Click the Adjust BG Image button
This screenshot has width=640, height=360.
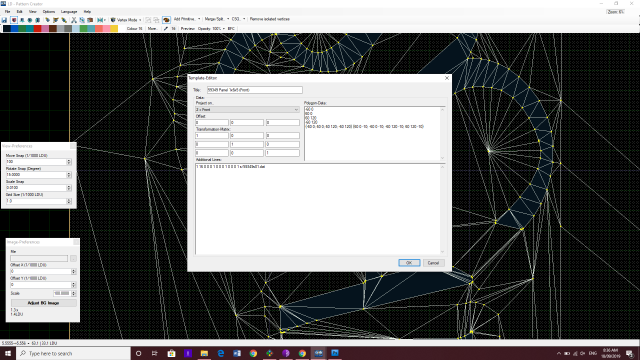point(43,303)
